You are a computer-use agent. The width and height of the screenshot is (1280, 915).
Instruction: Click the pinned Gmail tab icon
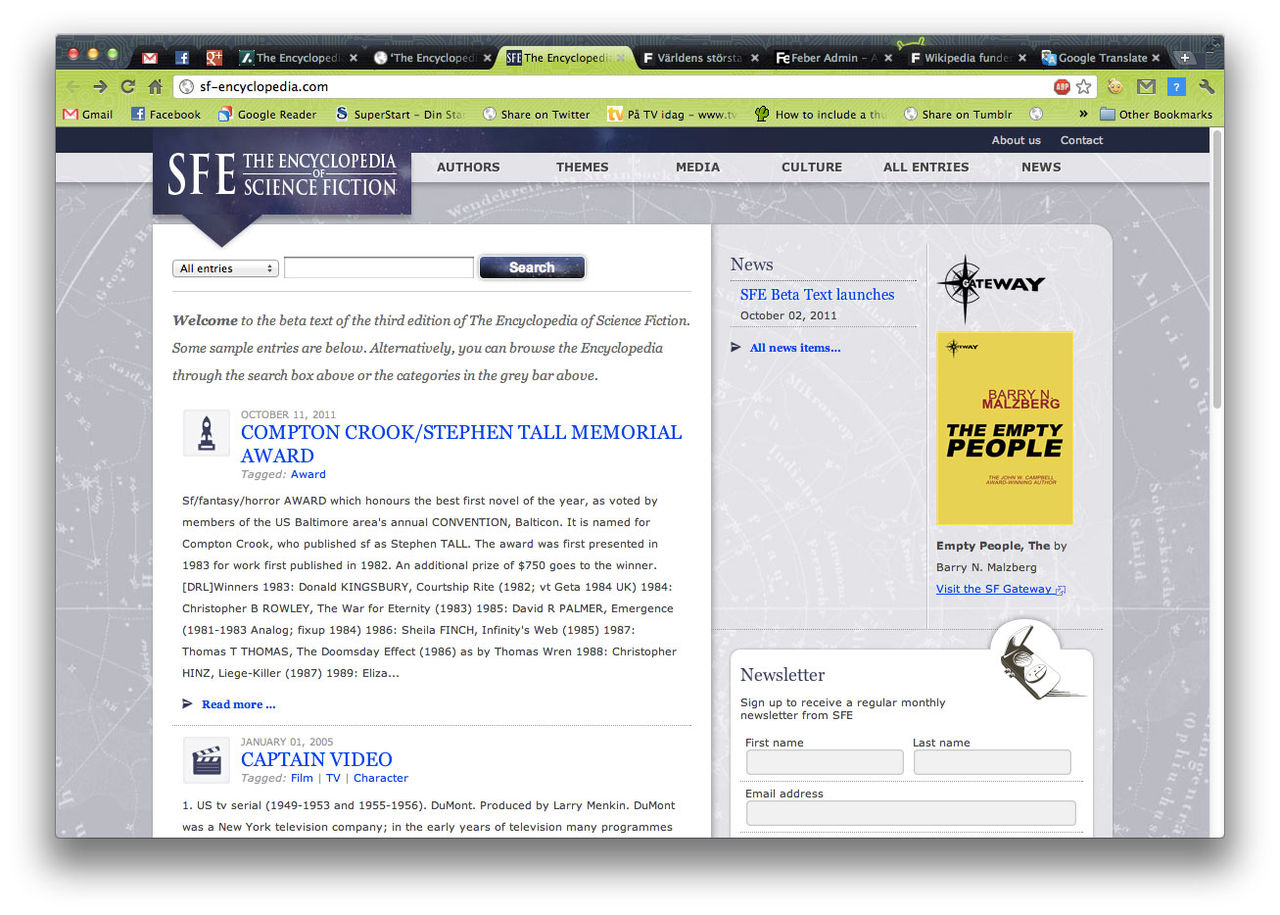click(x=150, y=58)
